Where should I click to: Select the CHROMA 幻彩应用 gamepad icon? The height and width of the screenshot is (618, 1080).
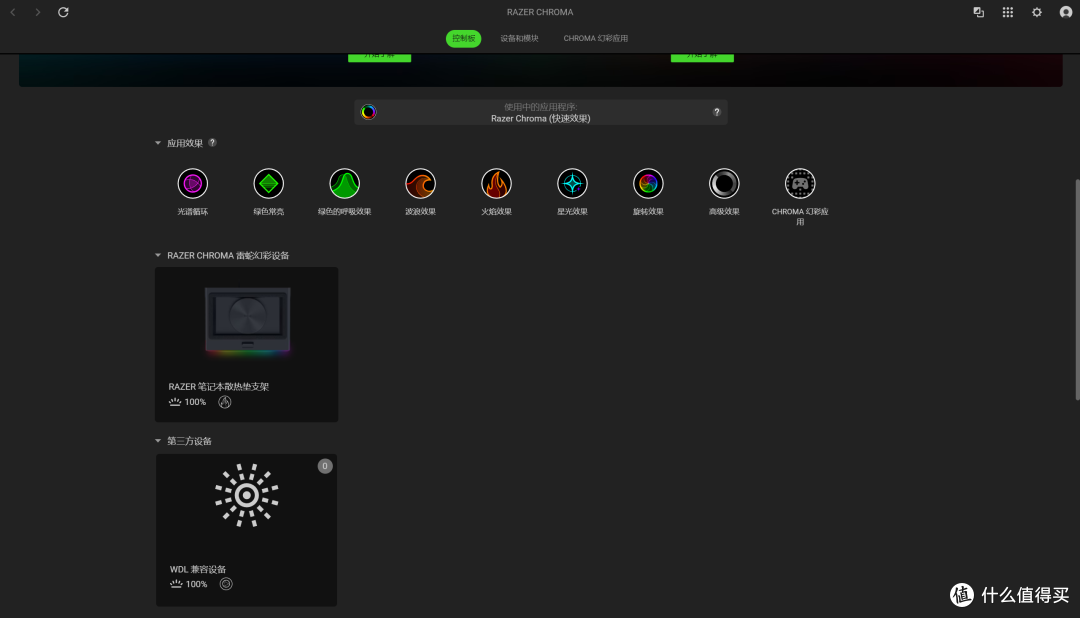click(x=800, y=184)
